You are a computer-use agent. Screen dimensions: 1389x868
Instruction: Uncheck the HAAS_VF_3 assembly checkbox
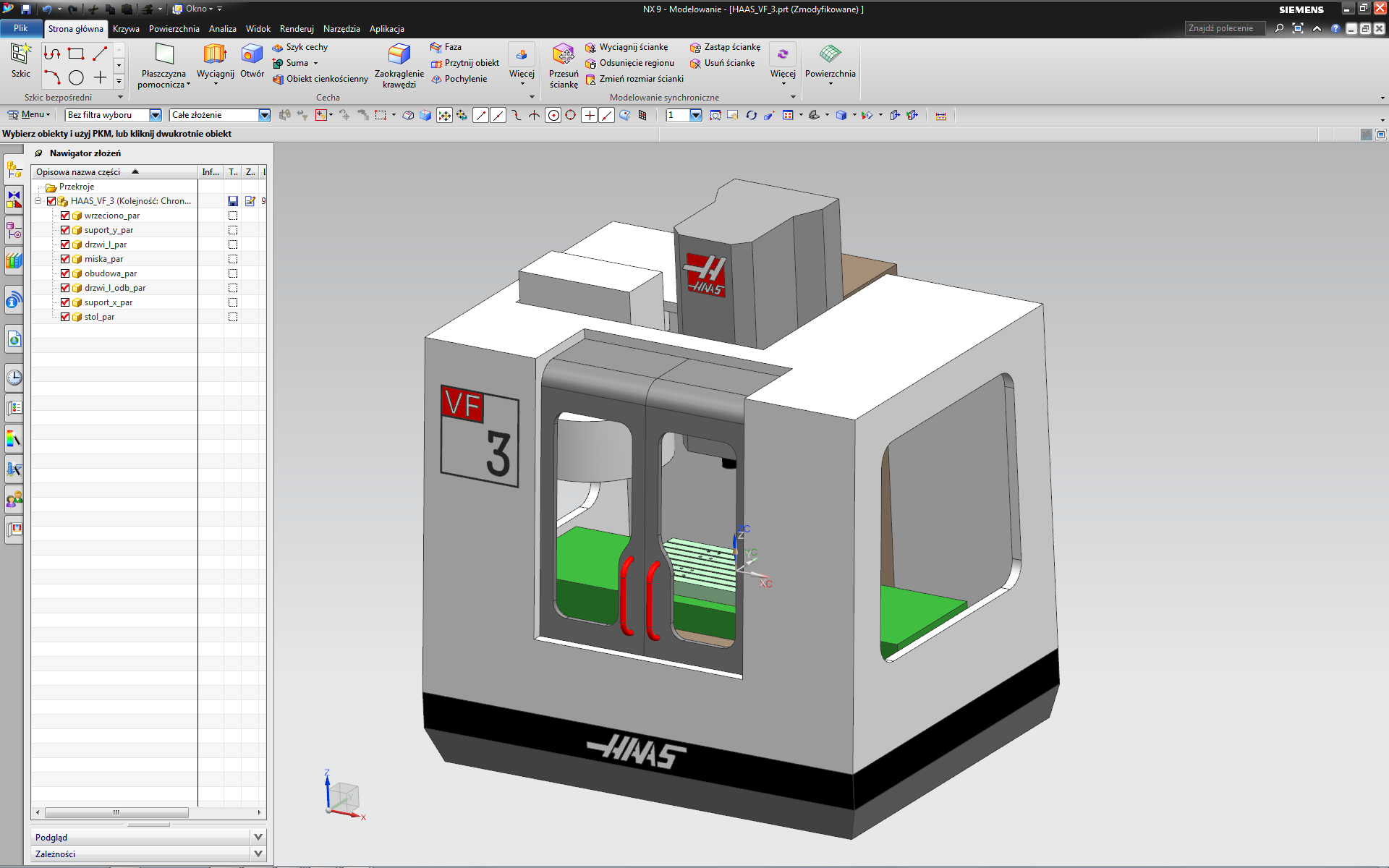51,201
